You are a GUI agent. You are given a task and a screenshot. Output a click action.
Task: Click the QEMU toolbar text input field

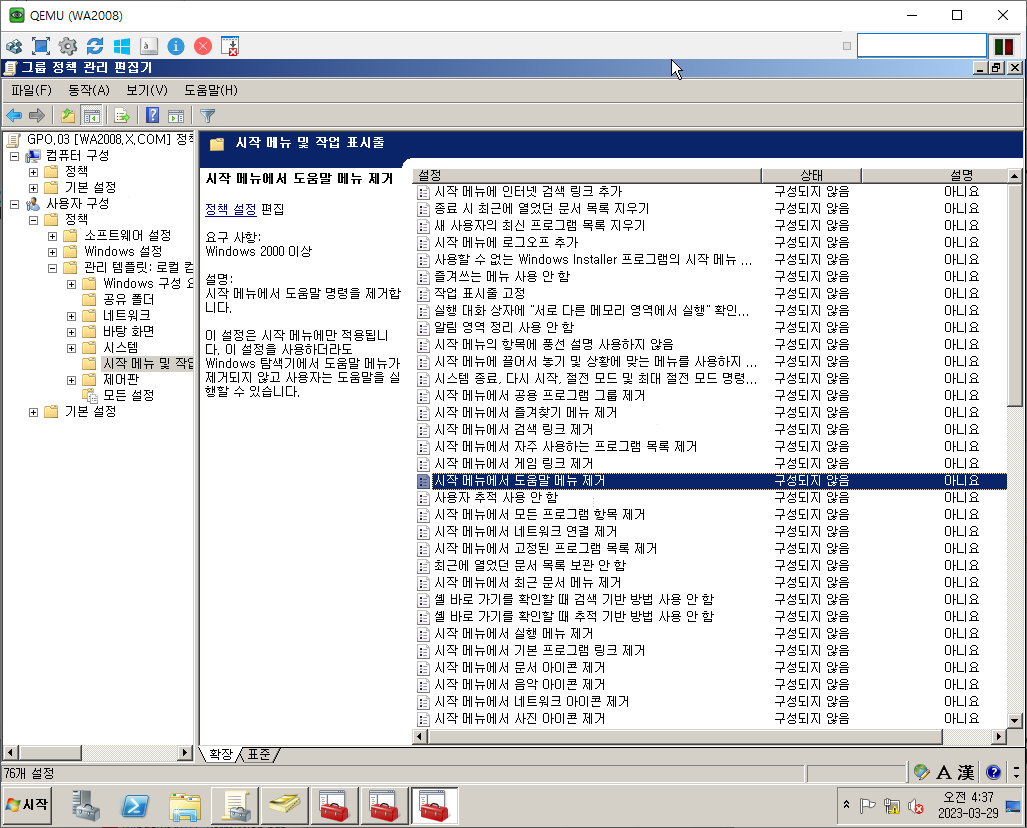922,46
